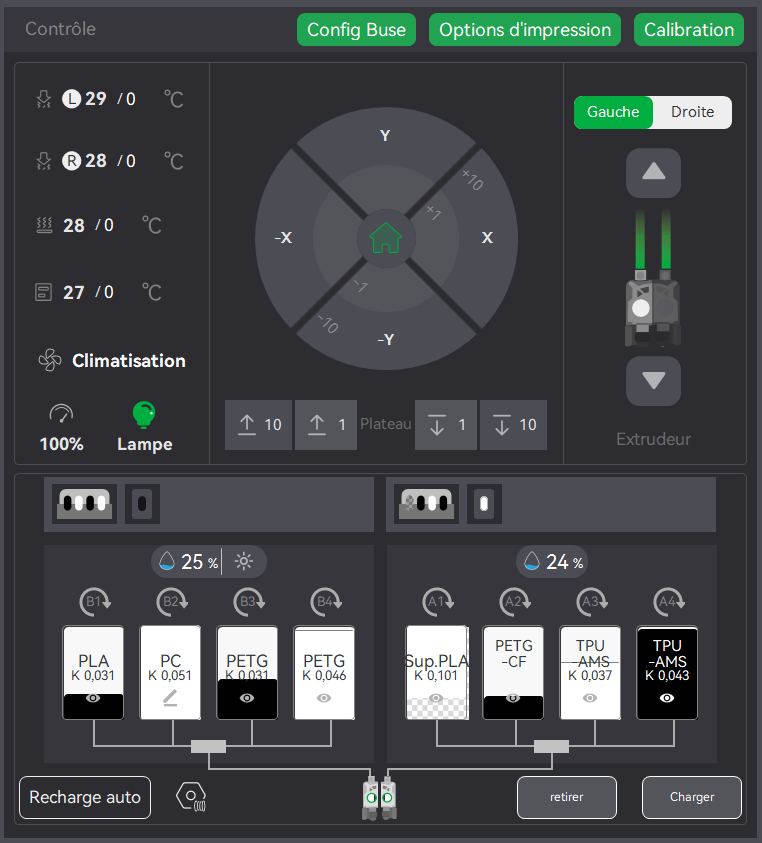Select the left AMS unit thumbnail
762x843 pixels.
tap(84, 504)
